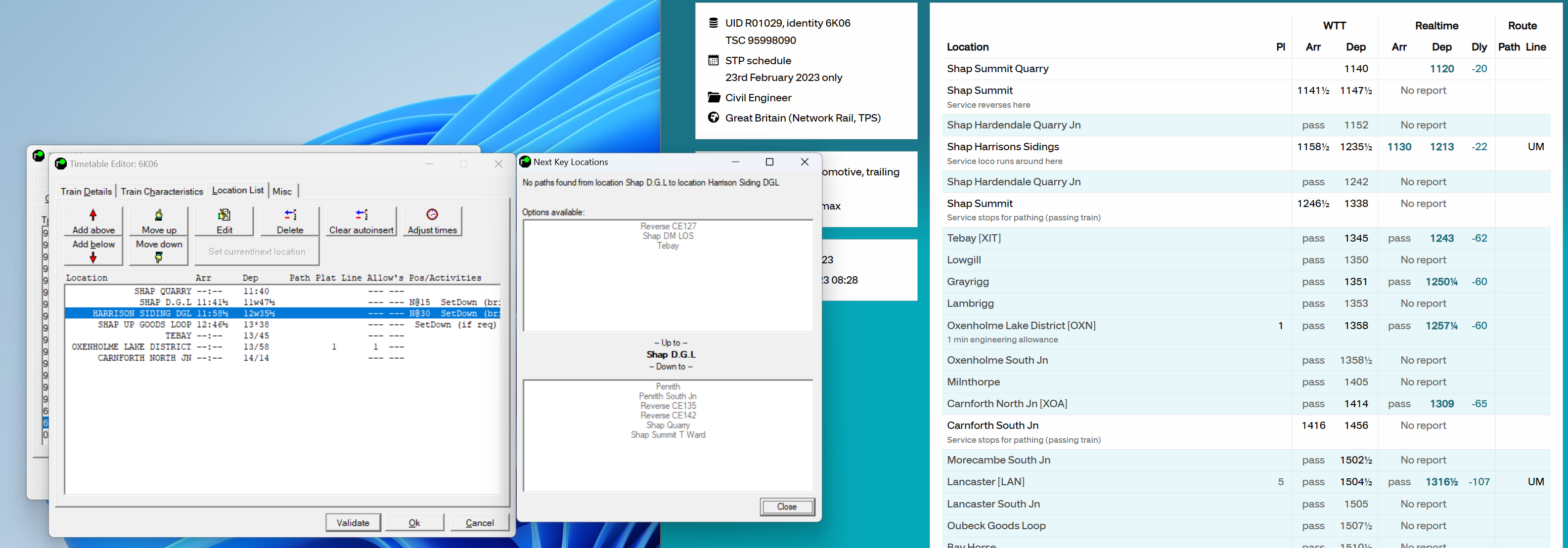The image size is (1568, 548).
Task: Click the Adjust times clock button
Action: pyautogui.click(x=432, y=221)
